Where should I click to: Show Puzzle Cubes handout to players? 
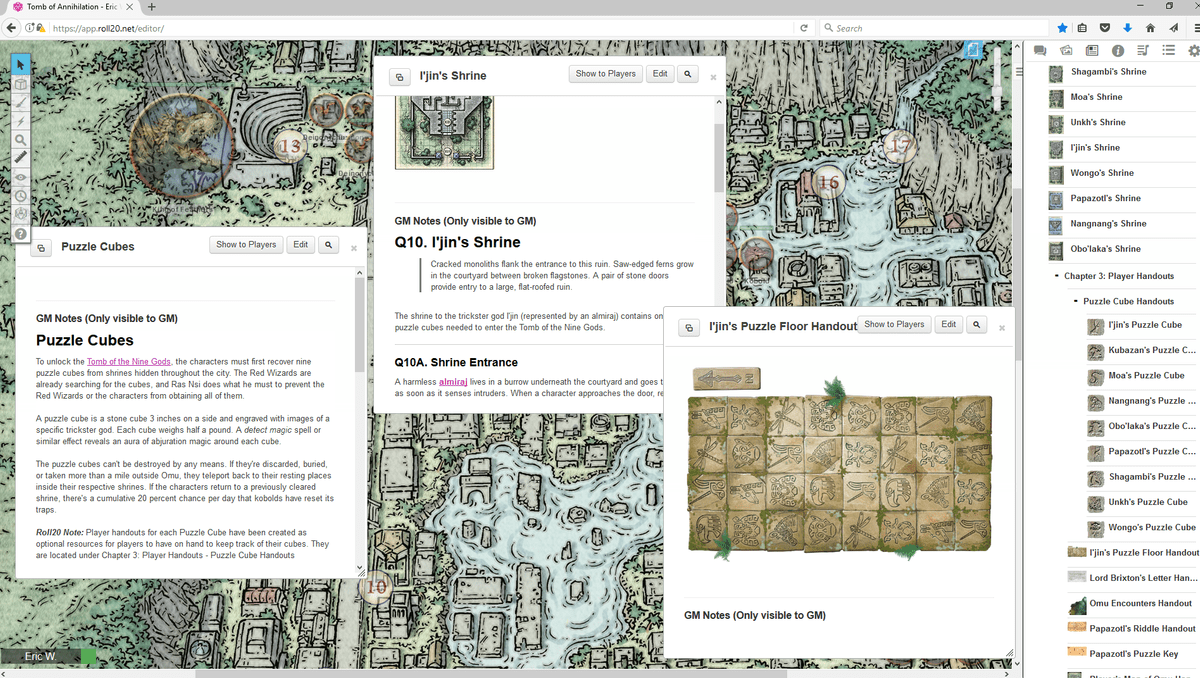point(246,244)
